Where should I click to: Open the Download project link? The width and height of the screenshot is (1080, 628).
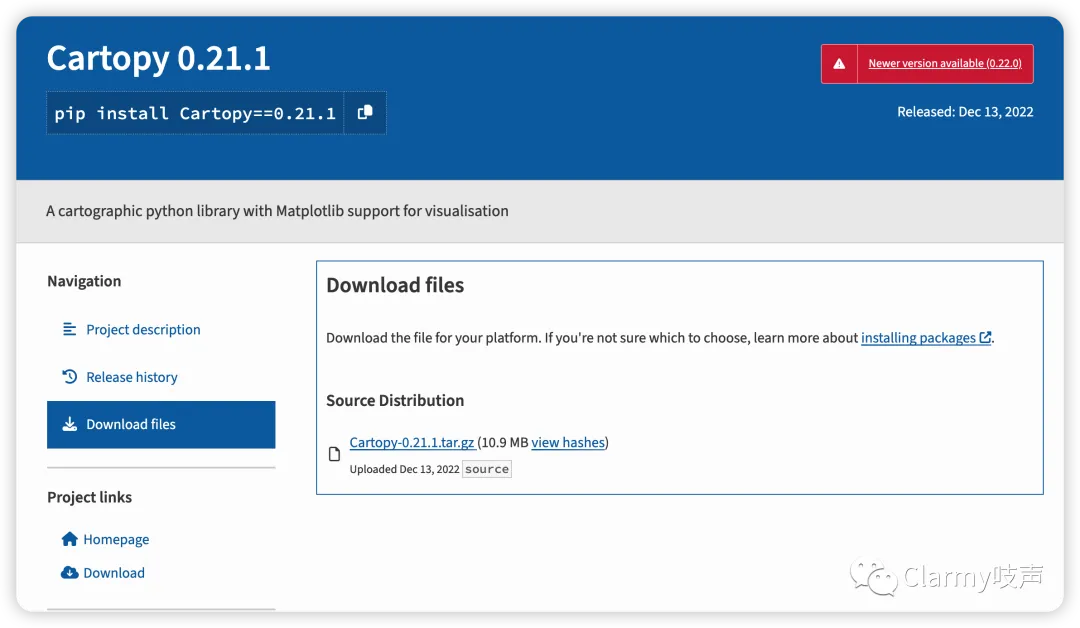point(114,573)
